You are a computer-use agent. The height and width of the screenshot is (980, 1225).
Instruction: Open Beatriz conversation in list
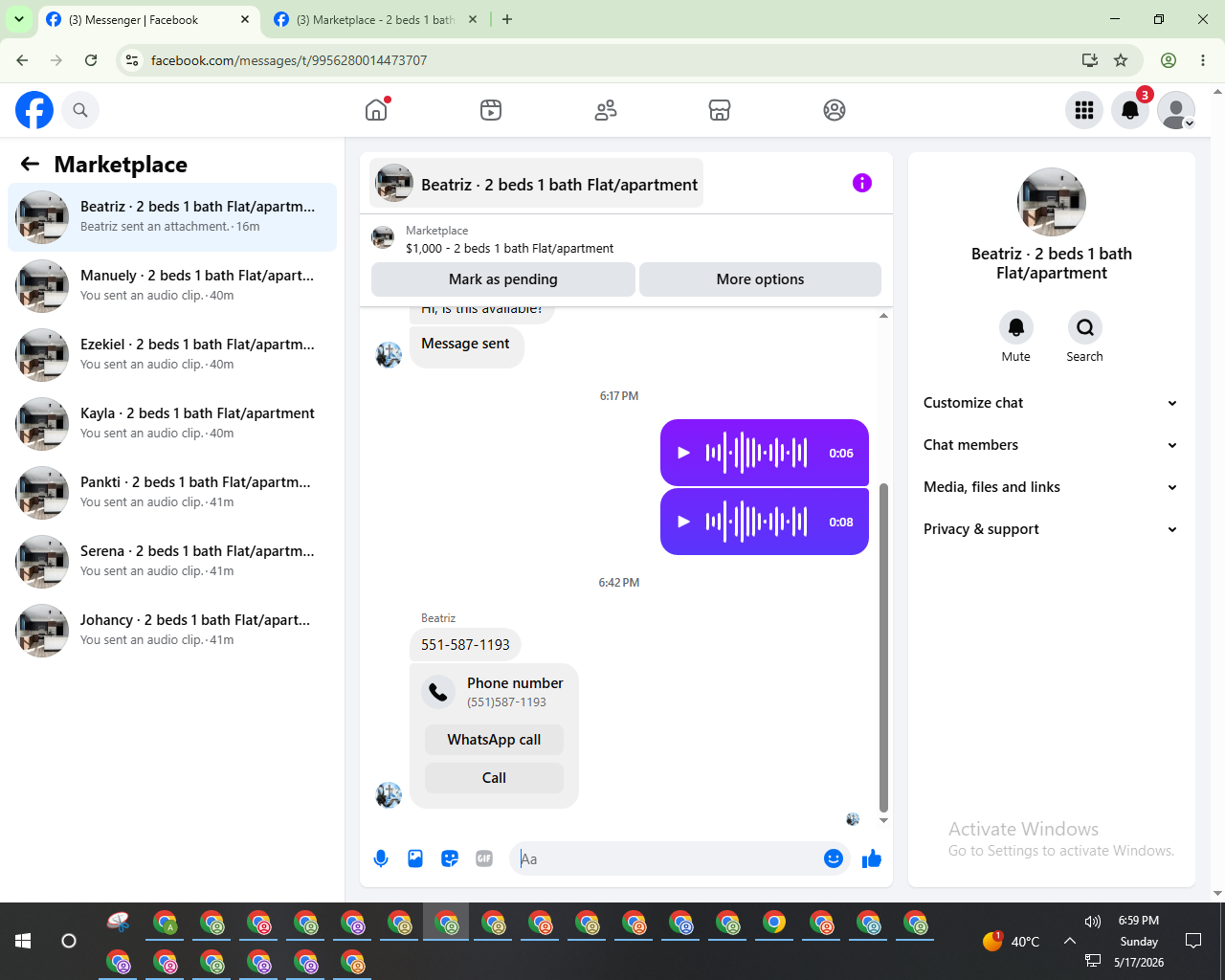[x=172, y=217]
